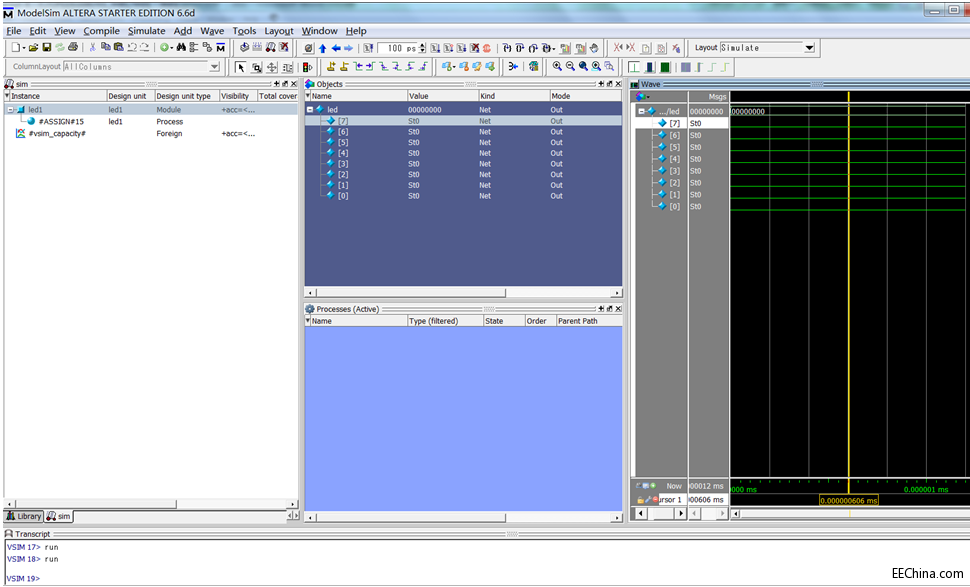
Task: Click the Open folder icon
Action: point(33,47)
